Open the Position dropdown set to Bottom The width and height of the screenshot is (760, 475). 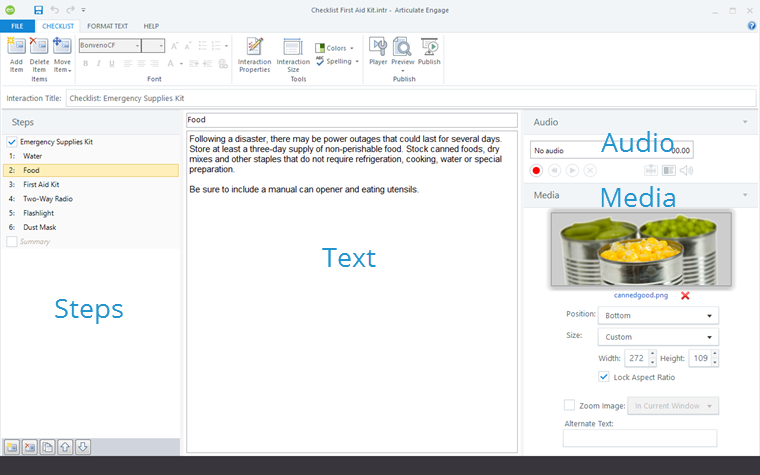coord(659,316)
